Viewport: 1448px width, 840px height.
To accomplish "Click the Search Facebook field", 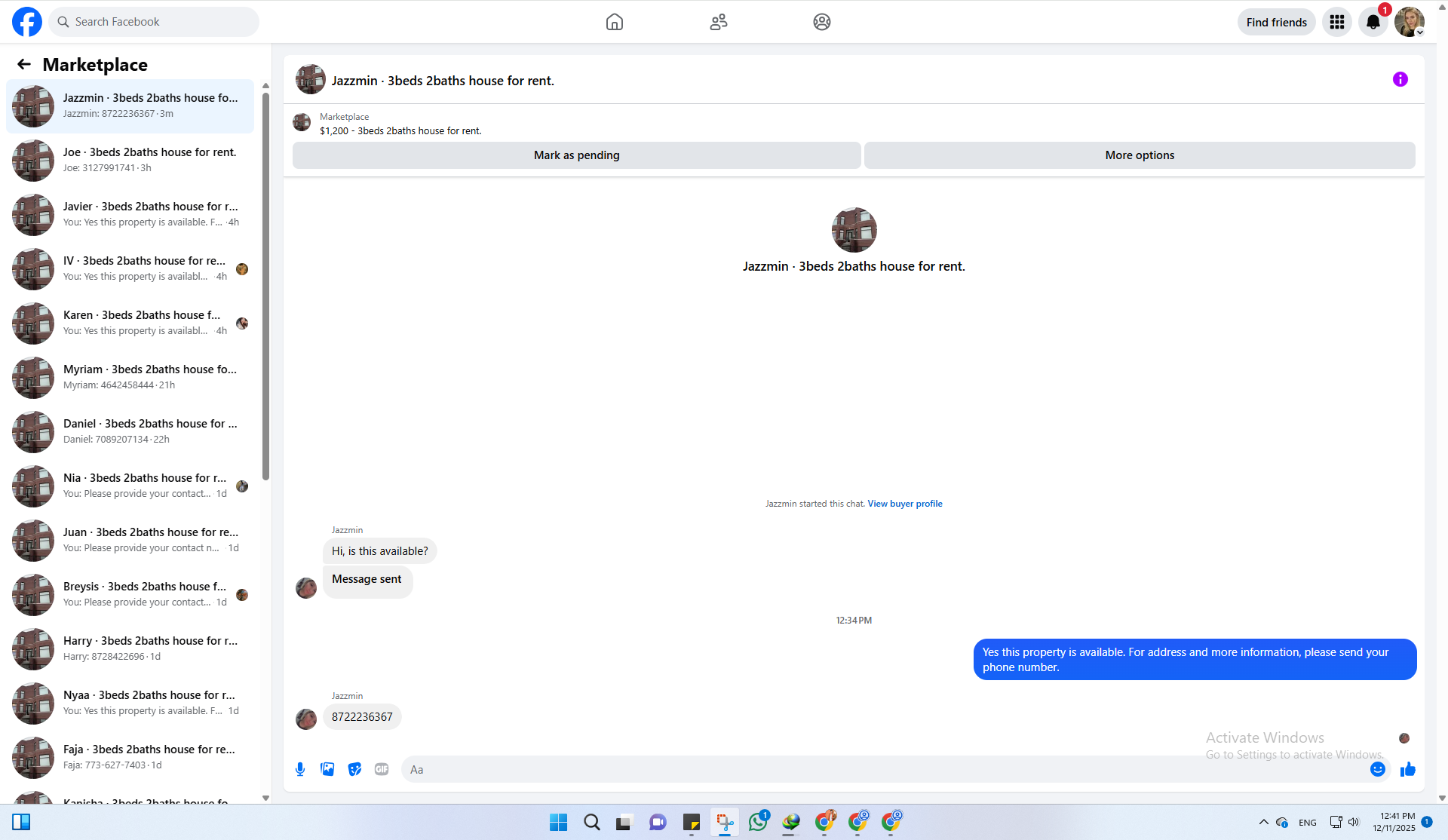I will click(155, 23).
